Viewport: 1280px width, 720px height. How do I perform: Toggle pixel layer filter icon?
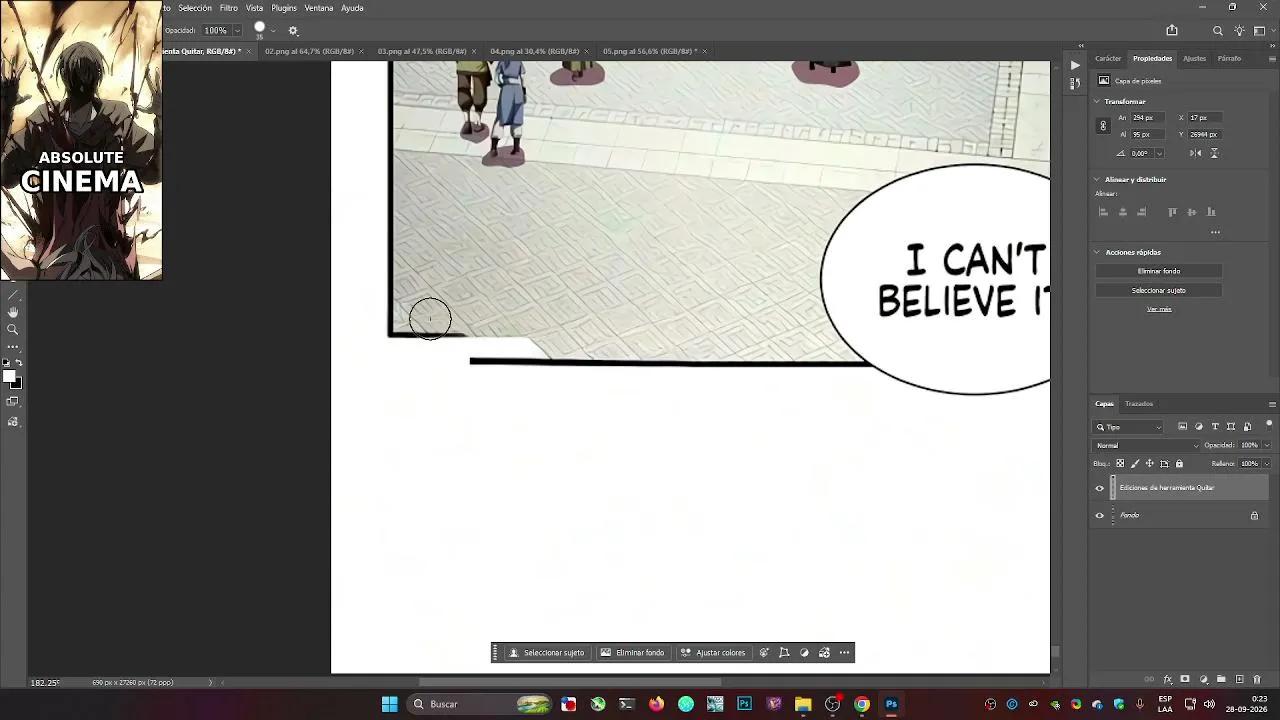(1183, 427)
